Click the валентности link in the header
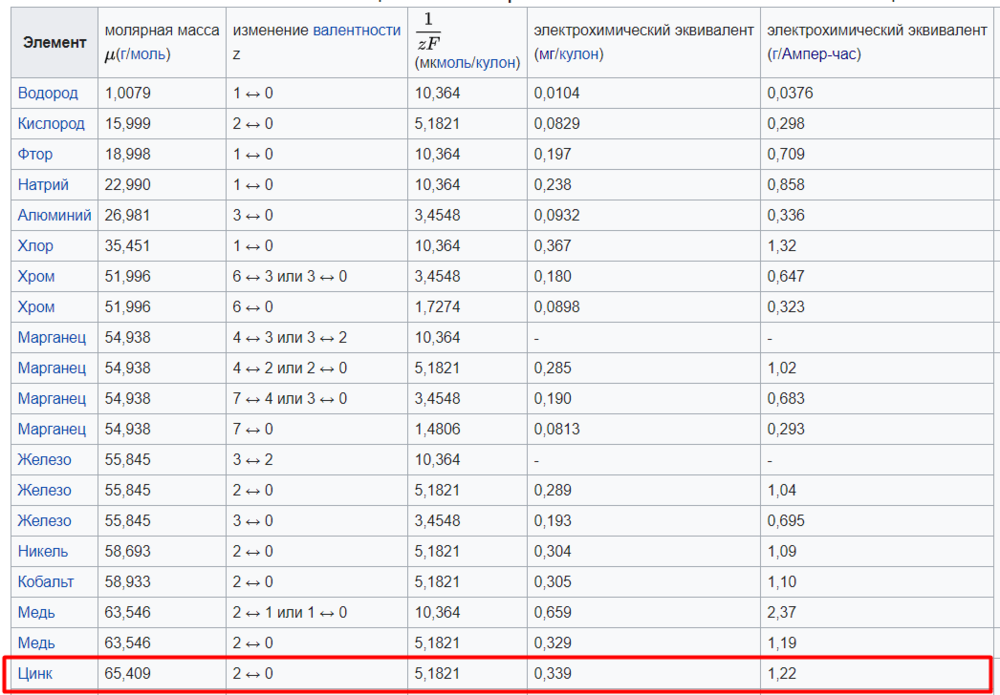This screenshot has width=1000, height=695. pos(356,31)
